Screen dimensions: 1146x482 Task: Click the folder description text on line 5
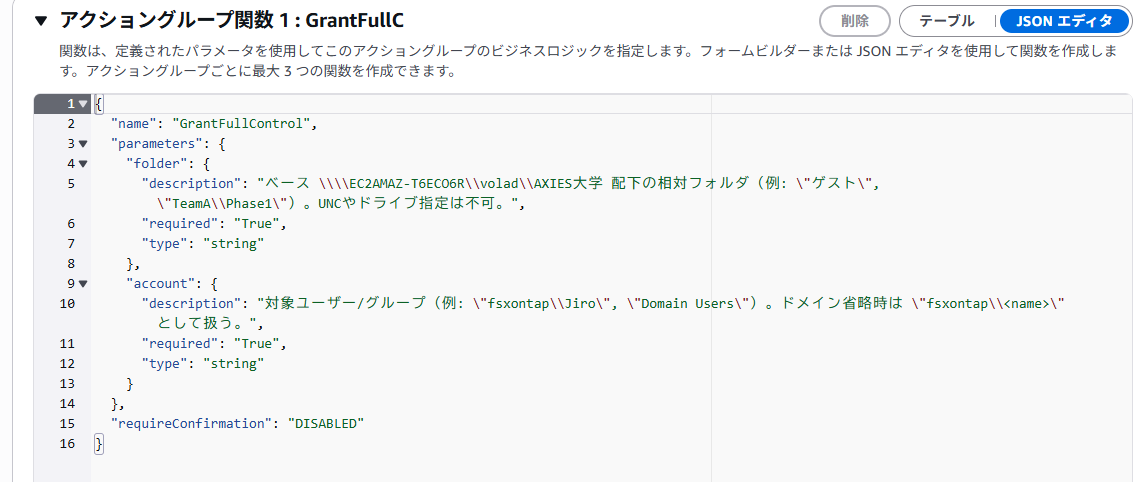[x=569, y=194]
